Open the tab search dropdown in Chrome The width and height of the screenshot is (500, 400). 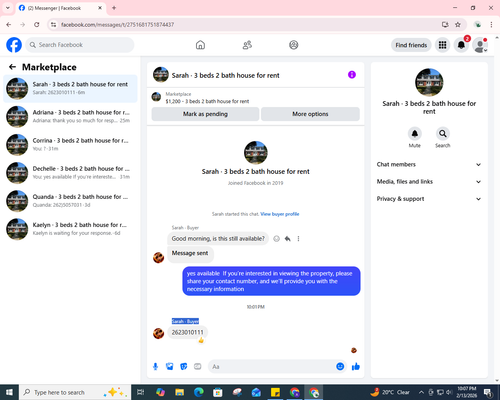(x=8, y=8)
